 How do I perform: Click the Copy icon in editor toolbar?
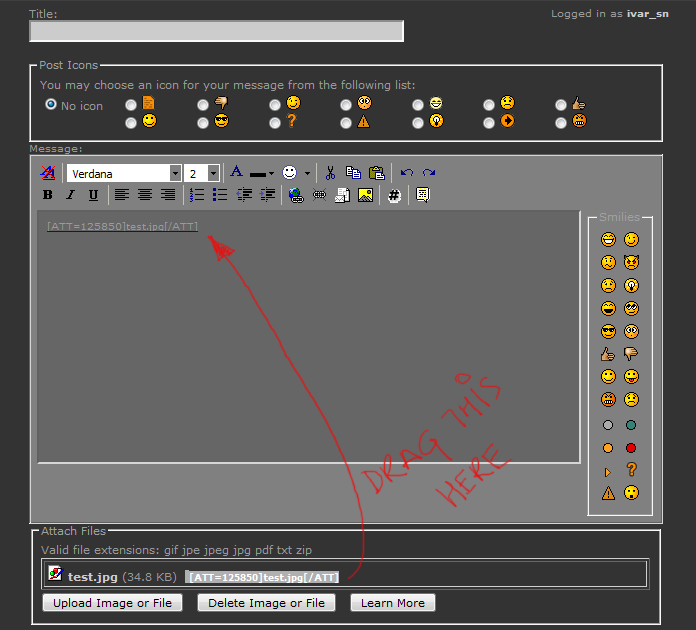(353, 173)
